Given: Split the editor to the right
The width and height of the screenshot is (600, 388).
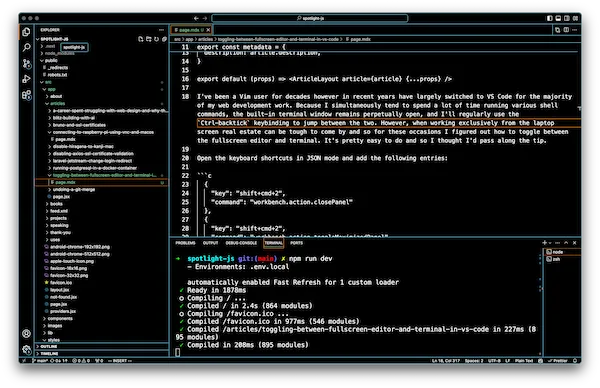Looking at the screenshot, I should pyautogui.click(x=566, y=30).
